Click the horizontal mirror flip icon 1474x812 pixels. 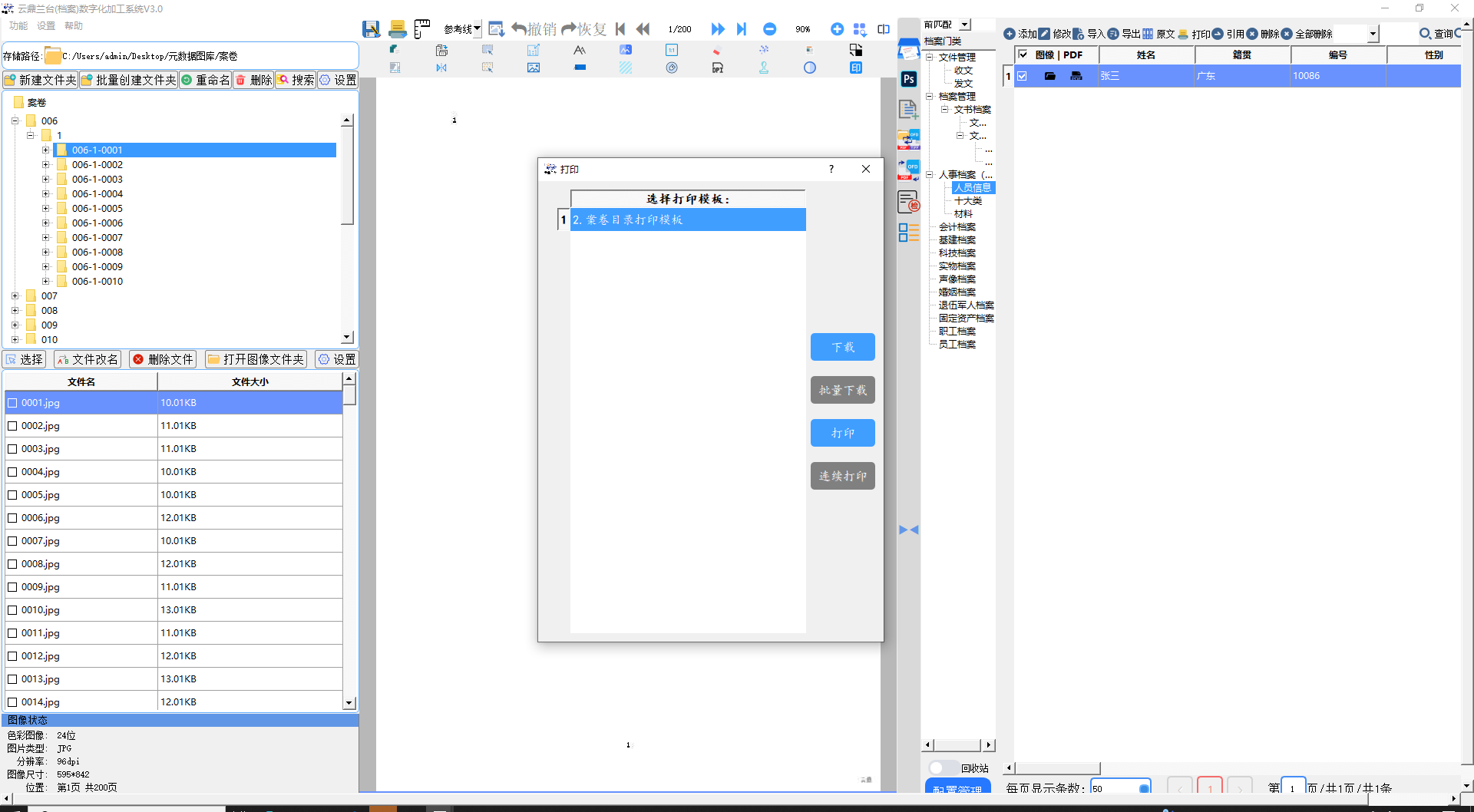click(x=441, y=68)
